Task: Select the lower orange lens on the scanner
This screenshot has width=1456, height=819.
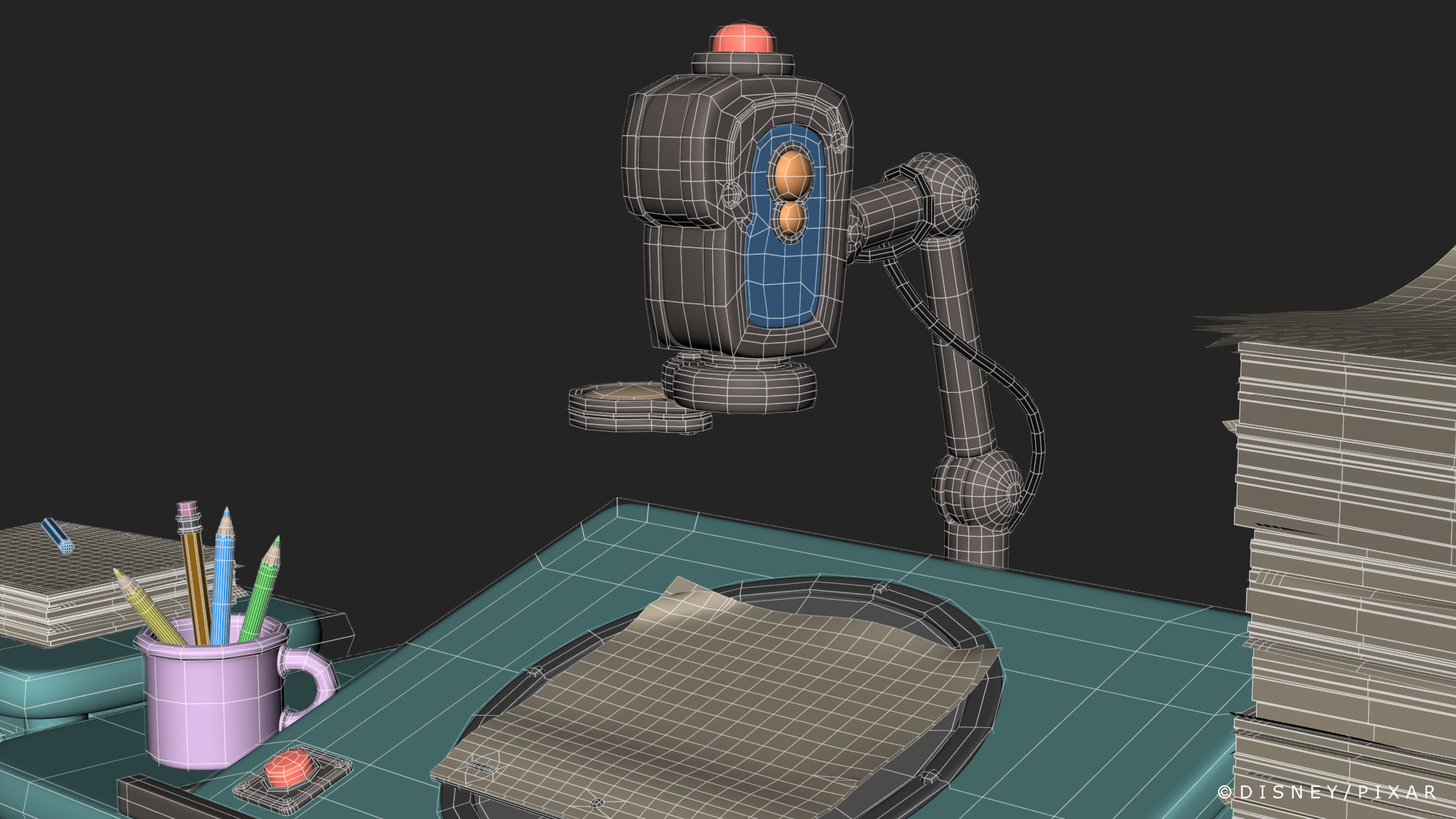Action: pyautogui.click(x=791, y=219)
